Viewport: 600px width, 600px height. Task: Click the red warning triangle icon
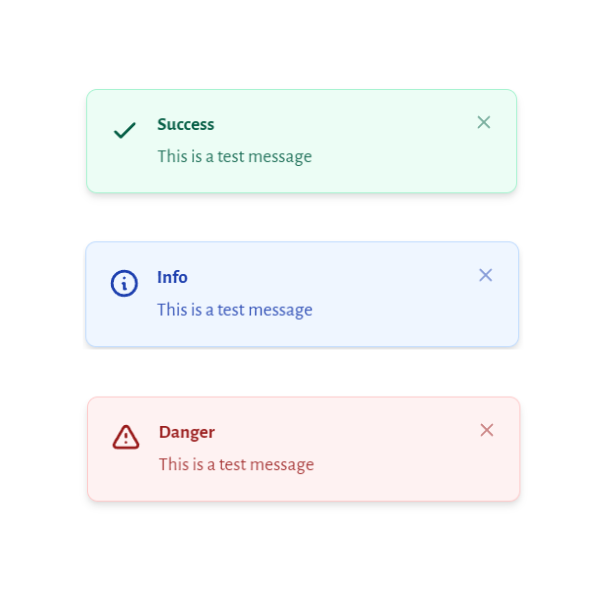pyautogui.click(x=126, y=437)
